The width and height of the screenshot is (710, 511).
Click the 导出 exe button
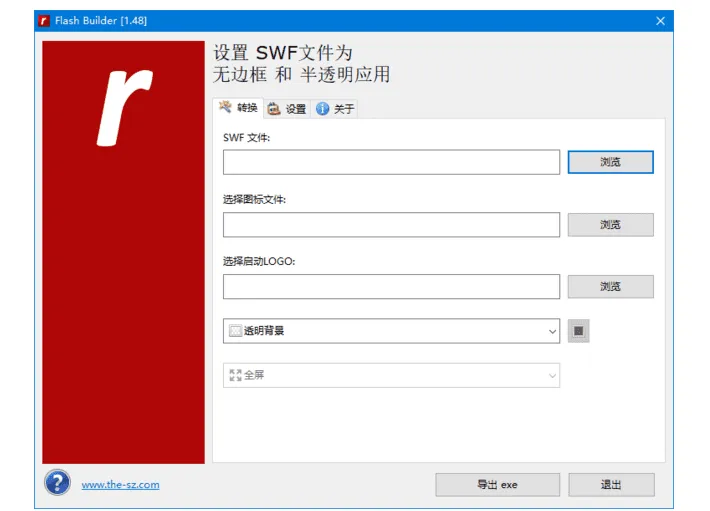(497, 485)
